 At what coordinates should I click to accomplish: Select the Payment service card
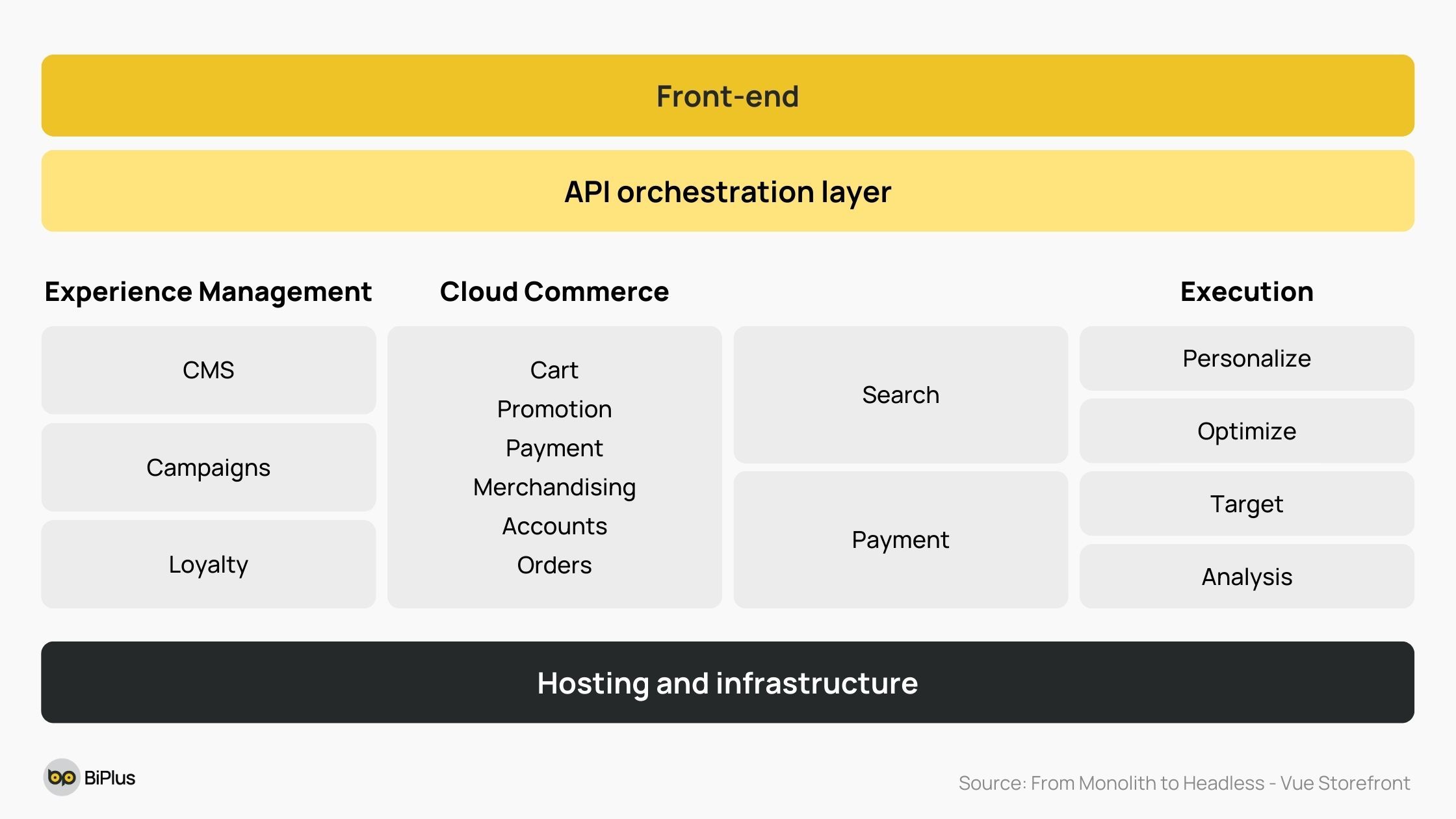(900, 540)
